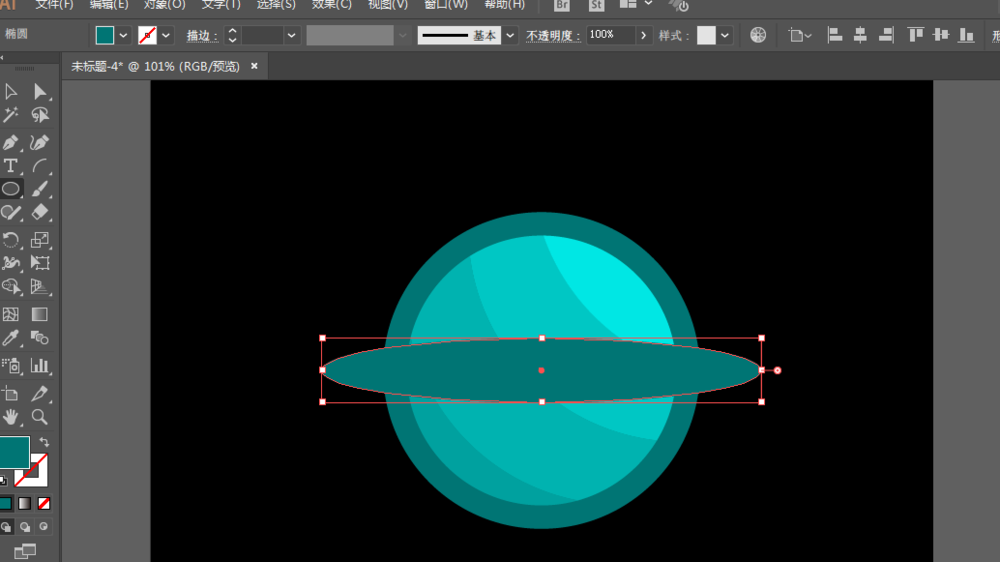Align objects to bottom edge
Image resolution: width=1000 pixels, height=562 pixels.
[967, 35]
